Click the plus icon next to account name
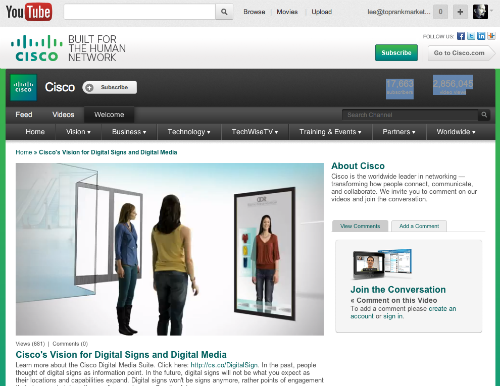Image resolution: width=500 pixels, height=386 pixels. pyautogui.click(x=460, y=12)
